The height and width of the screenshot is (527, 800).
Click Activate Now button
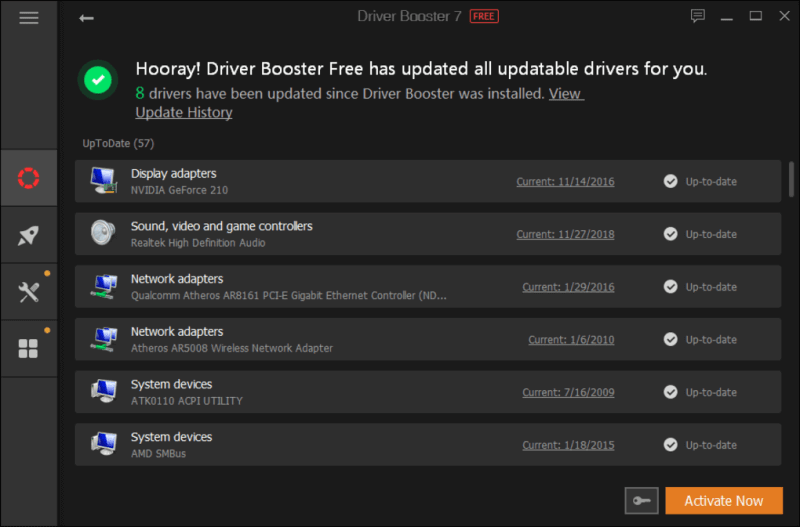click(724, 500)
